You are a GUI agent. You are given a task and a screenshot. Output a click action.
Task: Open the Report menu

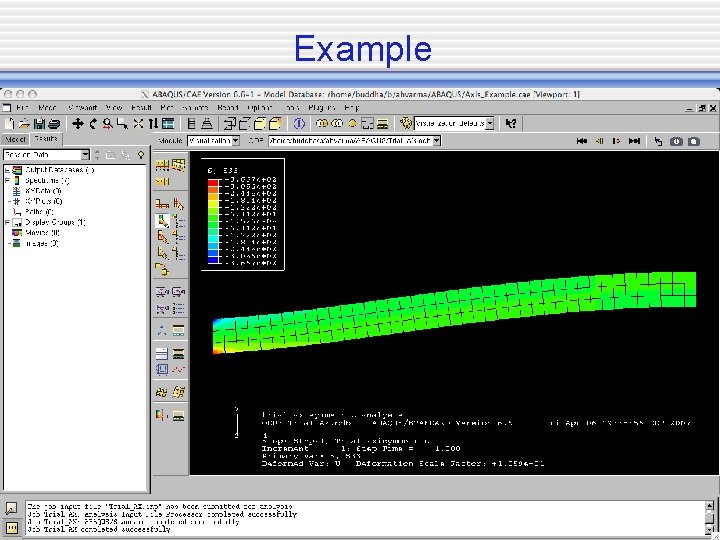(x=228, y=107)
